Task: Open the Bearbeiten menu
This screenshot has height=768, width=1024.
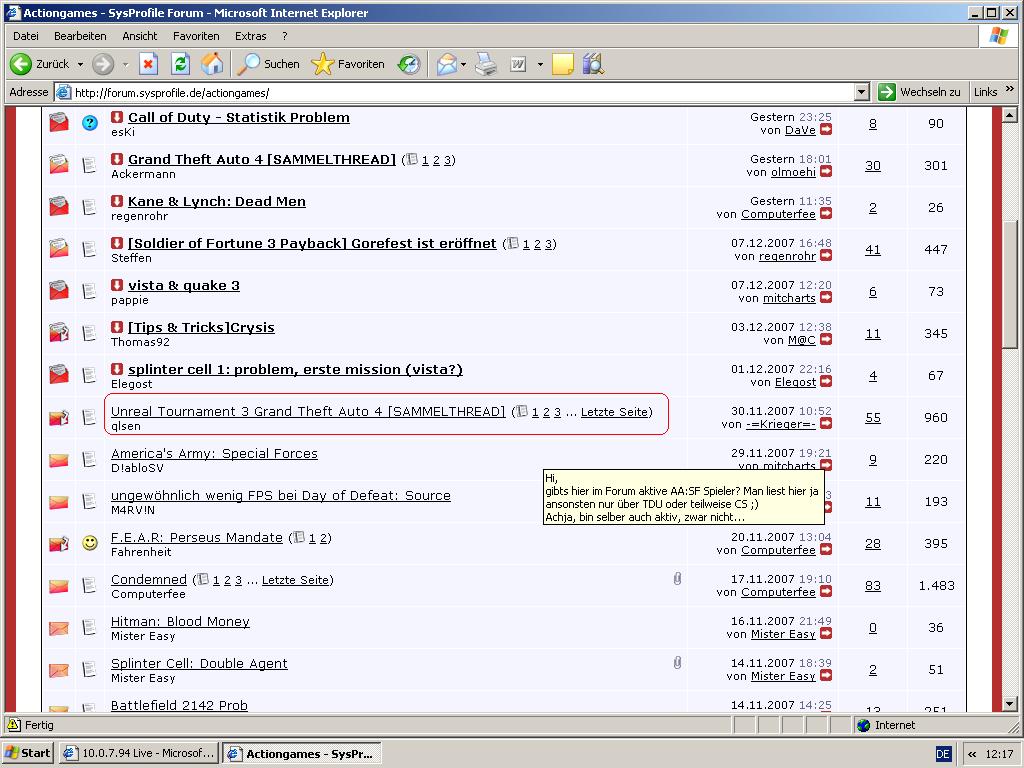Action: 80,36
